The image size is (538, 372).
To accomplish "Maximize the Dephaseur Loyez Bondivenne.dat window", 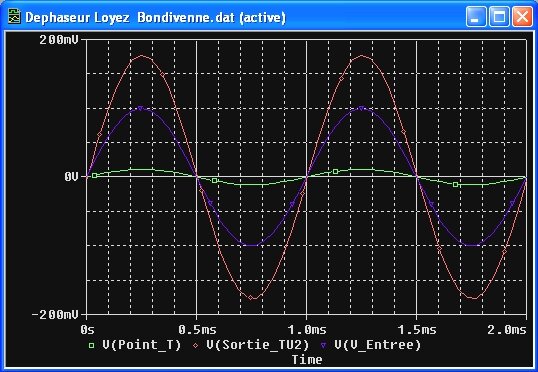I will point(499,16).
